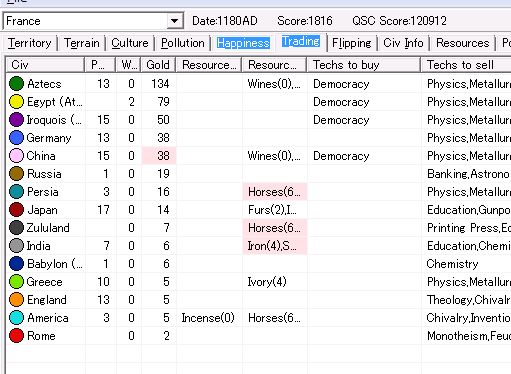Open the Culture tab

130,43
